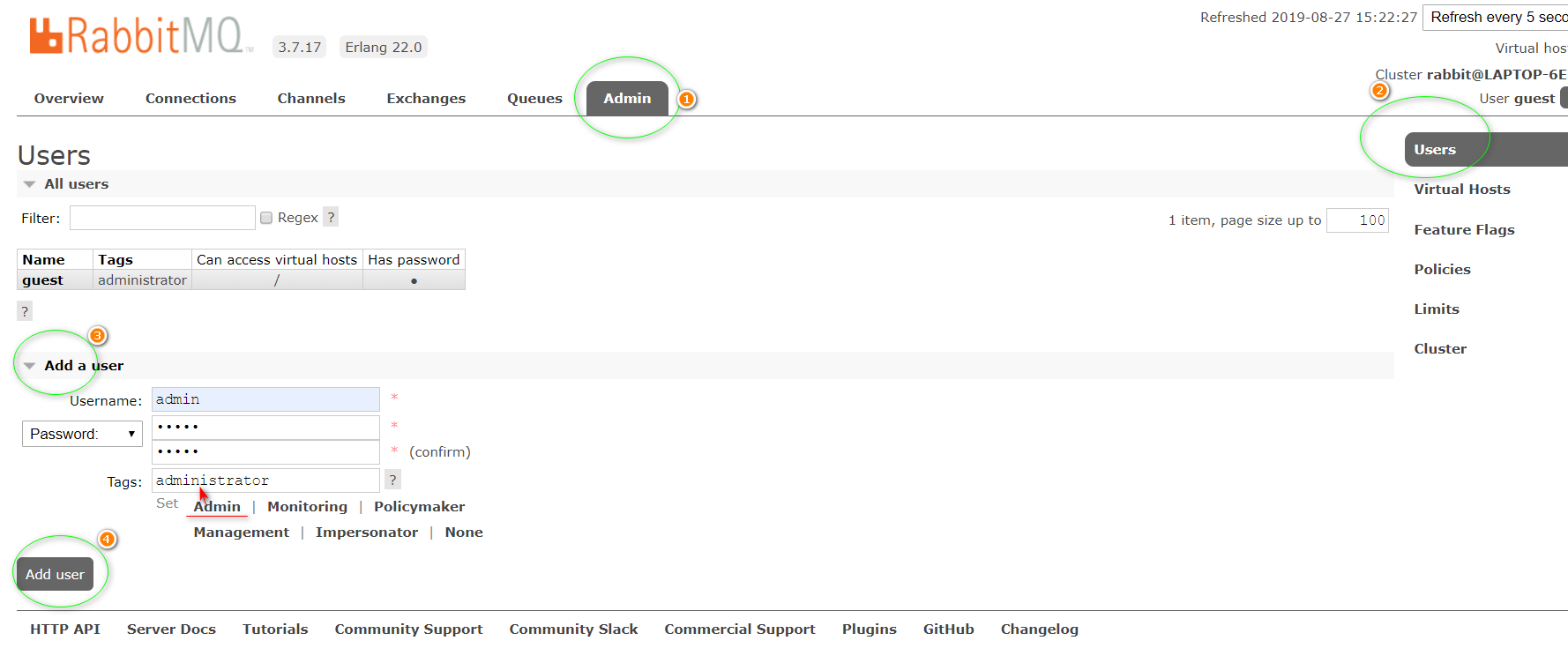Viewport: 1568px width, 663px height.
Task: Select Users in the admin sidebar
Action: coord(1486,150)
